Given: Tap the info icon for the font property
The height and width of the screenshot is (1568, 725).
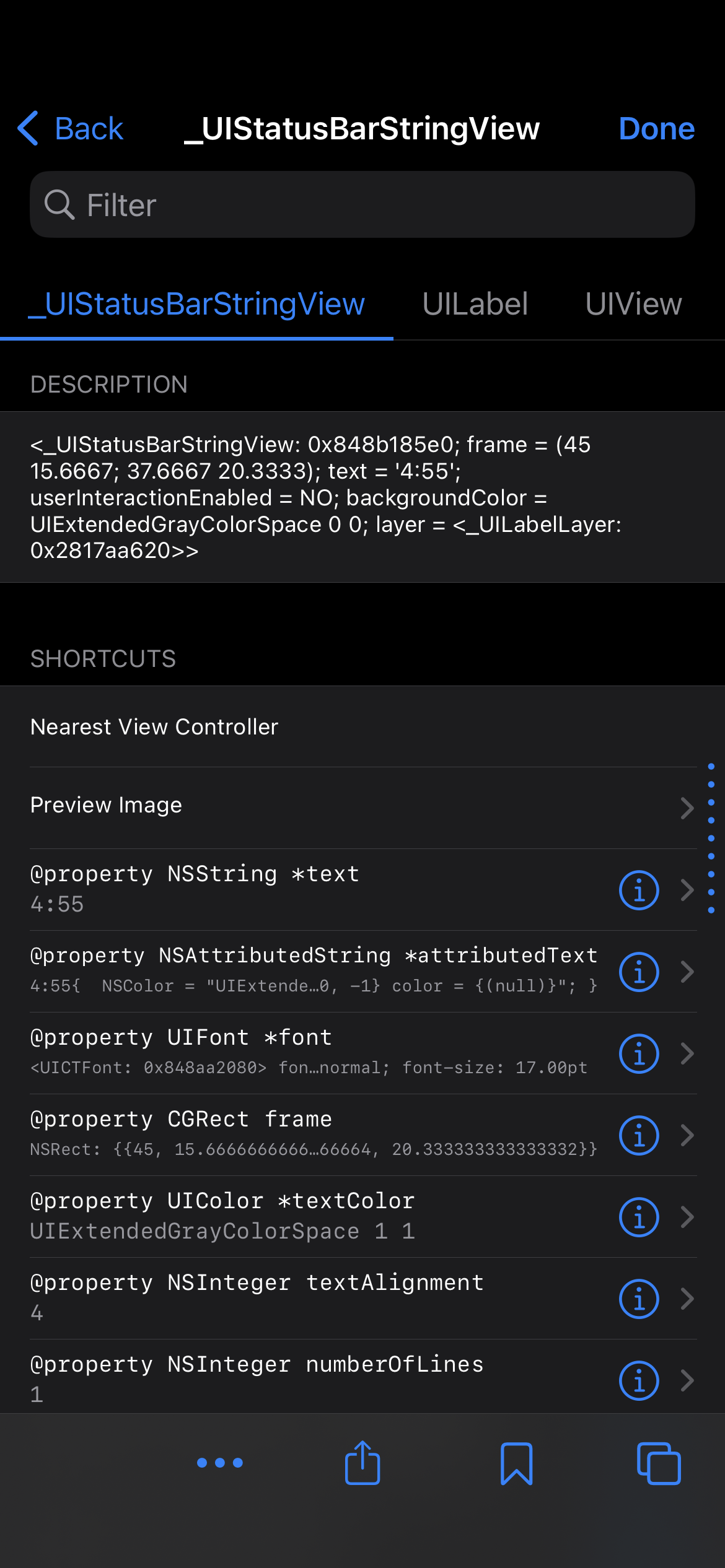Looking at the screenshot, I should (638, 1053).
